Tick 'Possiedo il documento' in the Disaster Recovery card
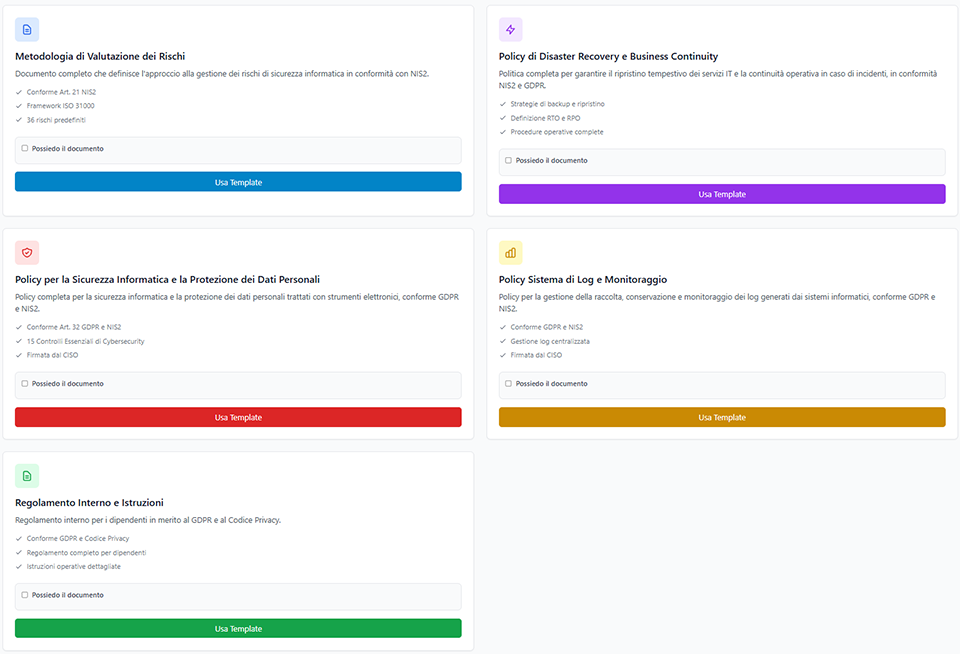Image resolution: width=960 pixels, height=654 pixels. [x=508, y=160]
